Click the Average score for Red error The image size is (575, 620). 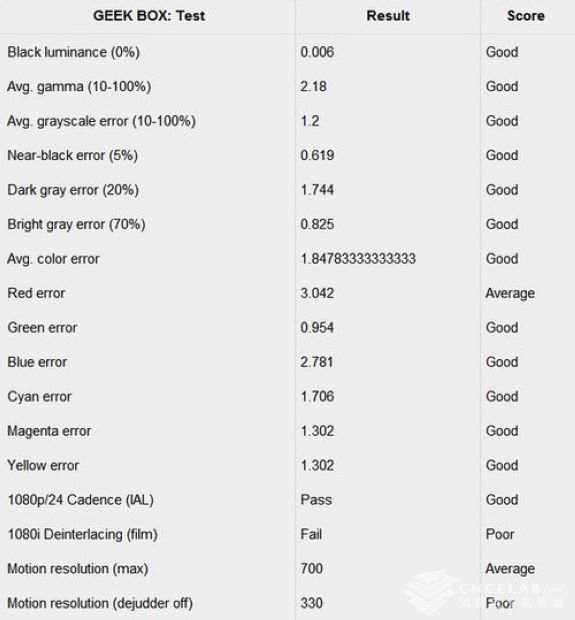510,293
